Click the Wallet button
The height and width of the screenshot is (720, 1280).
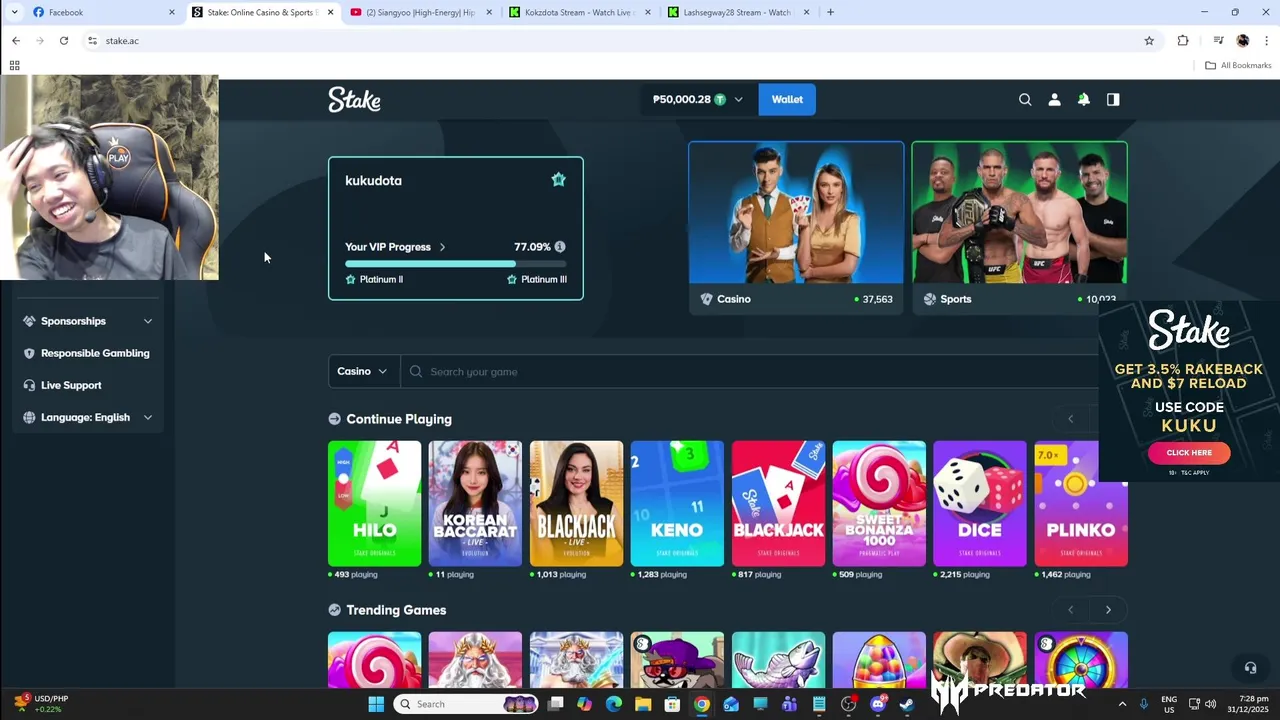pos(787,99)
